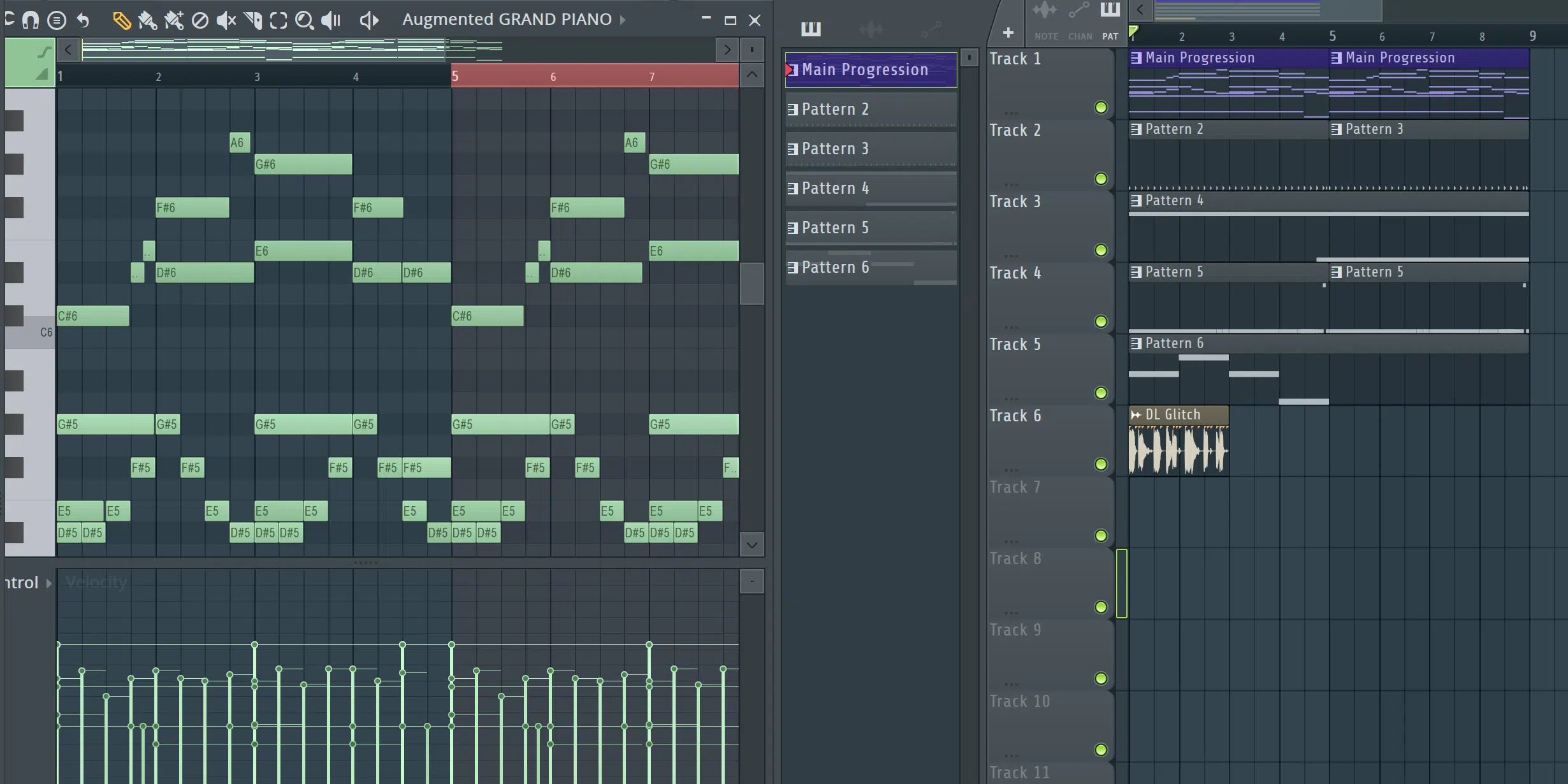
Task: Open the stamp tool menu icon
Action: tap(57, 20)
